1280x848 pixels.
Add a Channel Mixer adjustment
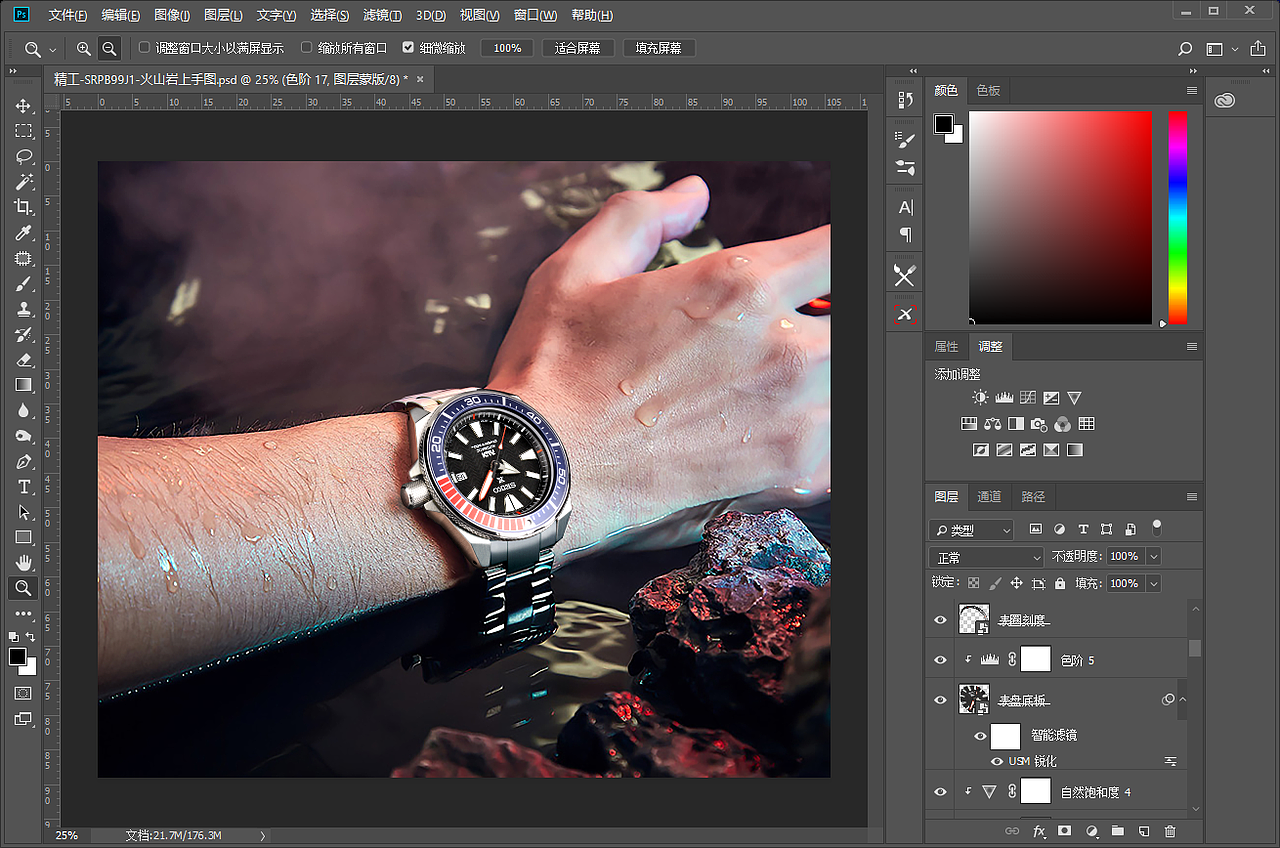click(1062, 424)
